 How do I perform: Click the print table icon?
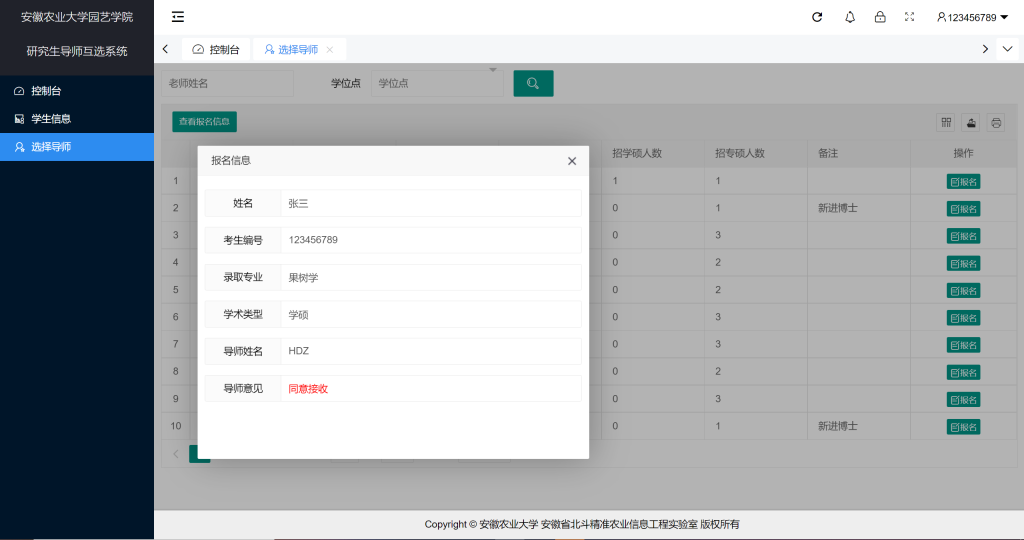coord(996,122)
